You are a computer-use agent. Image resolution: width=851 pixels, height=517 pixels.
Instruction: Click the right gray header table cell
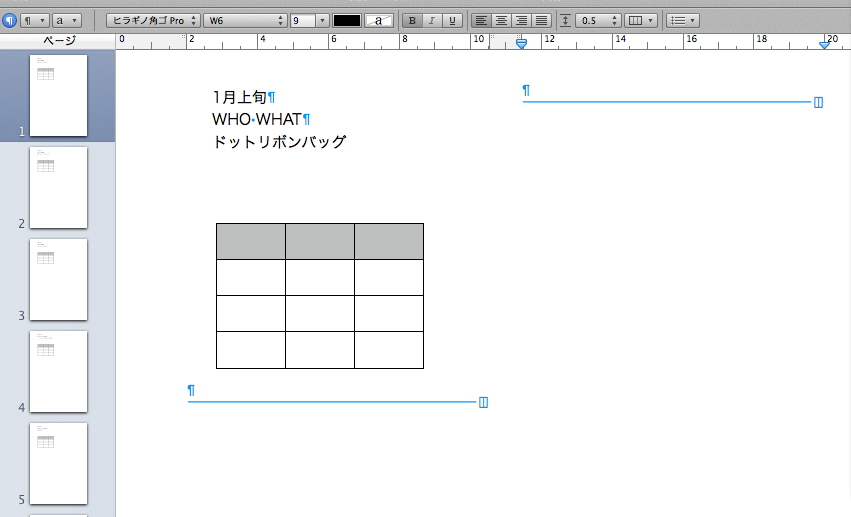[389, 241]
